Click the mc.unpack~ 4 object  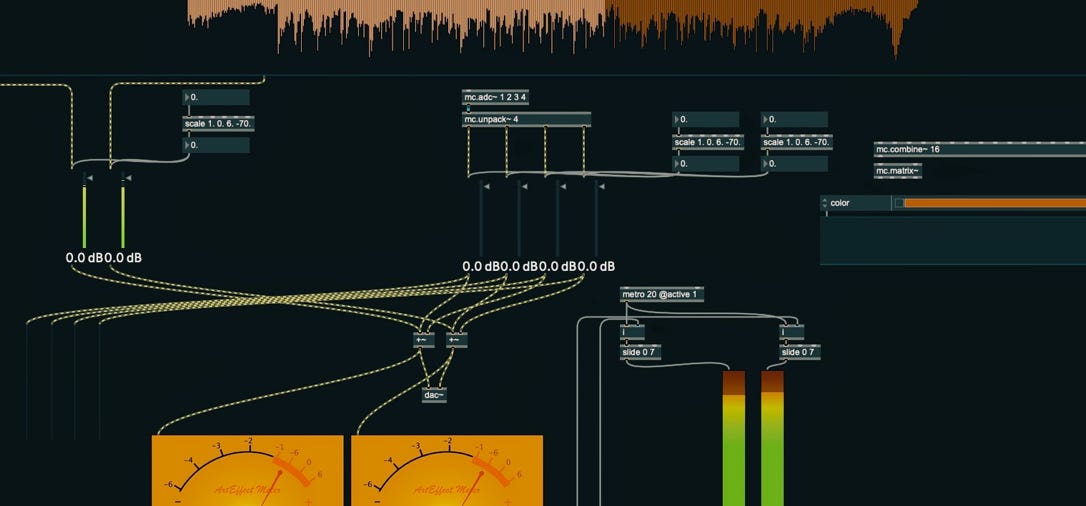tap(526, 120)
